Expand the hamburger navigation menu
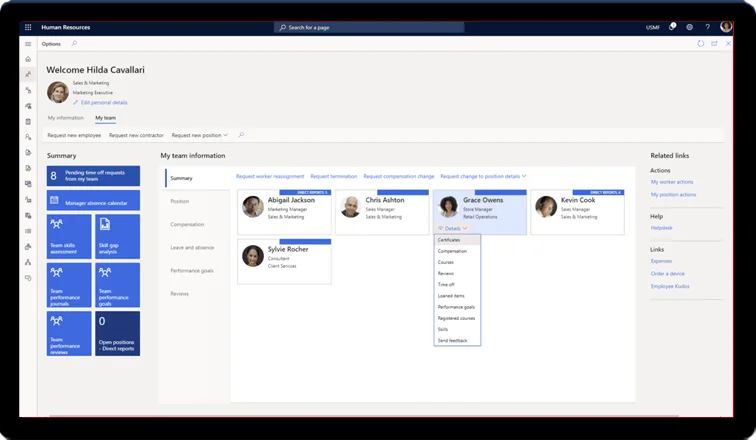This screenshot has width=756, height=440. [28, 44]
